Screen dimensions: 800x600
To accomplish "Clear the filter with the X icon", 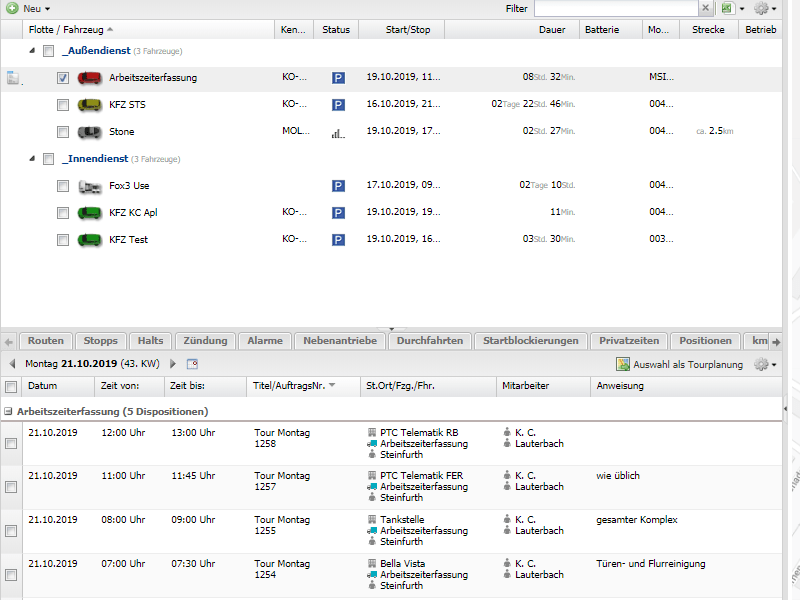I will (706, 8).
